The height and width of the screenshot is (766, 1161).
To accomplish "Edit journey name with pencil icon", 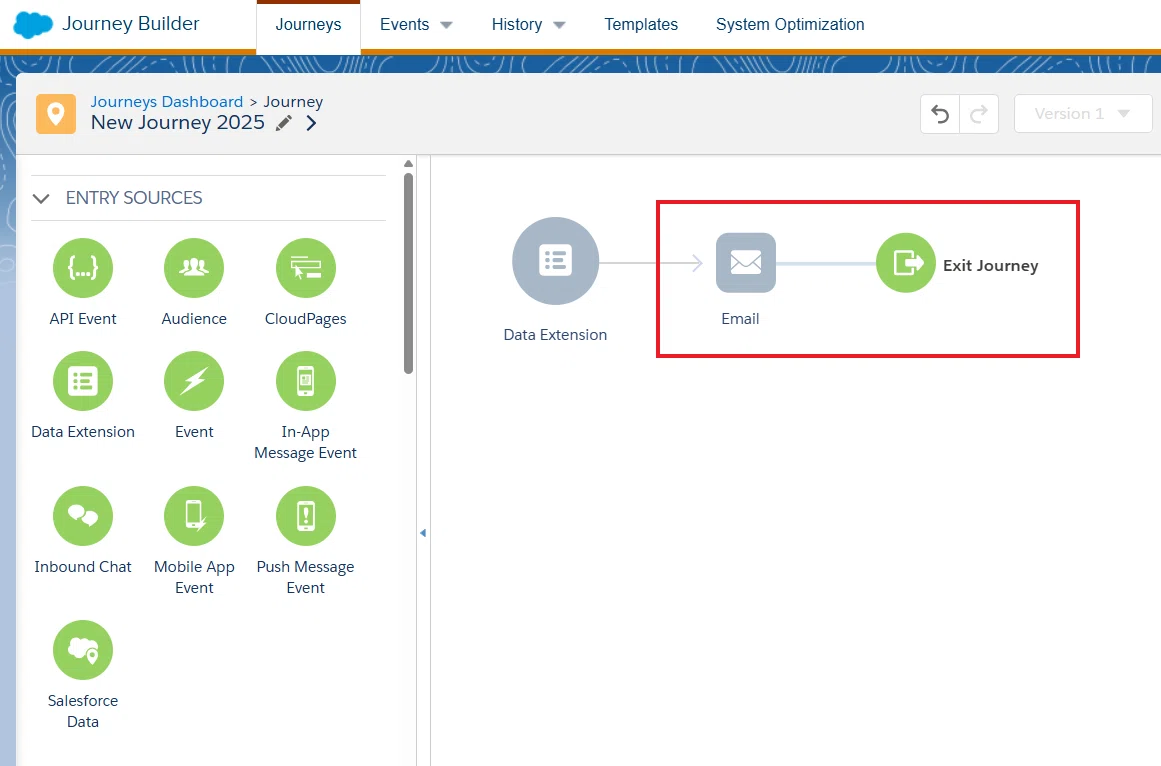I will (x=284, y=123).
